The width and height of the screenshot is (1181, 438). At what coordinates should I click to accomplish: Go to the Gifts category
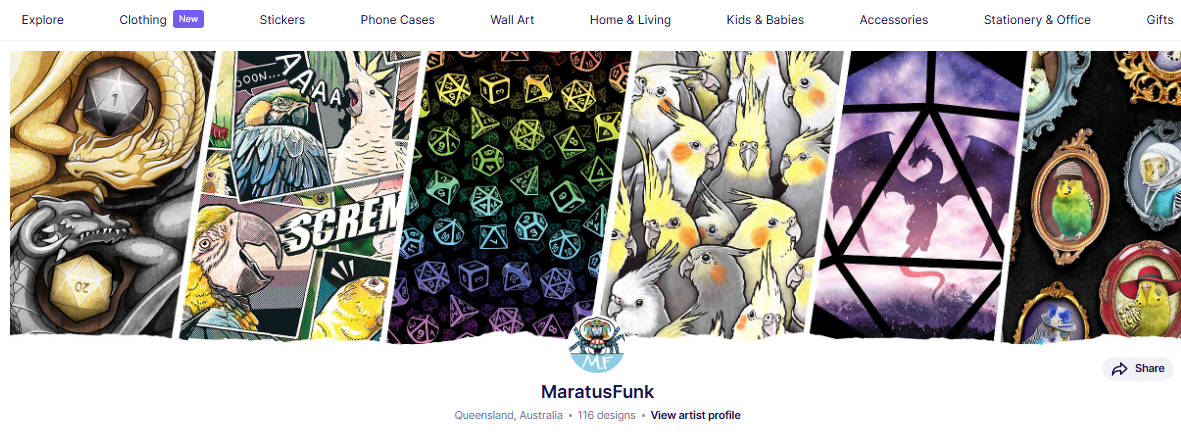tap(1160, 20)
